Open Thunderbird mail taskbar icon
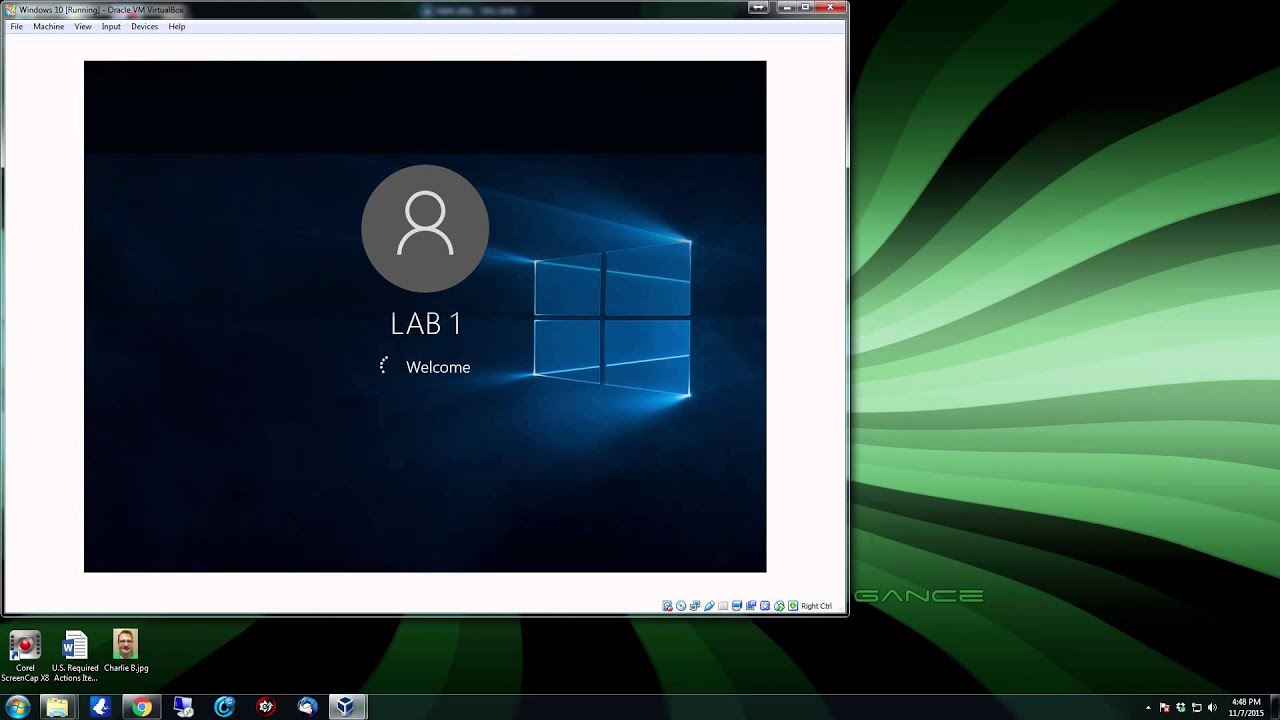The width and height of the screenshot is (1280, 720). 307,707
